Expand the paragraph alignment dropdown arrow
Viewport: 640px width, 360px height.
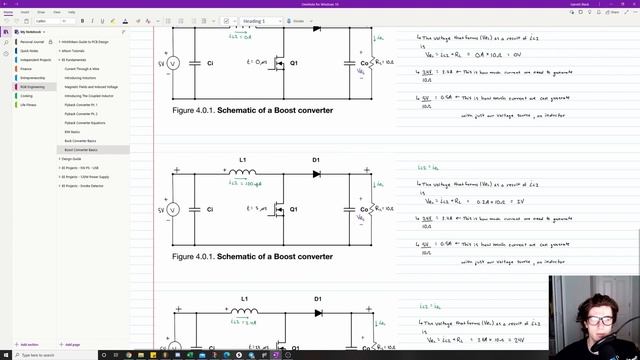pos(213,21)
